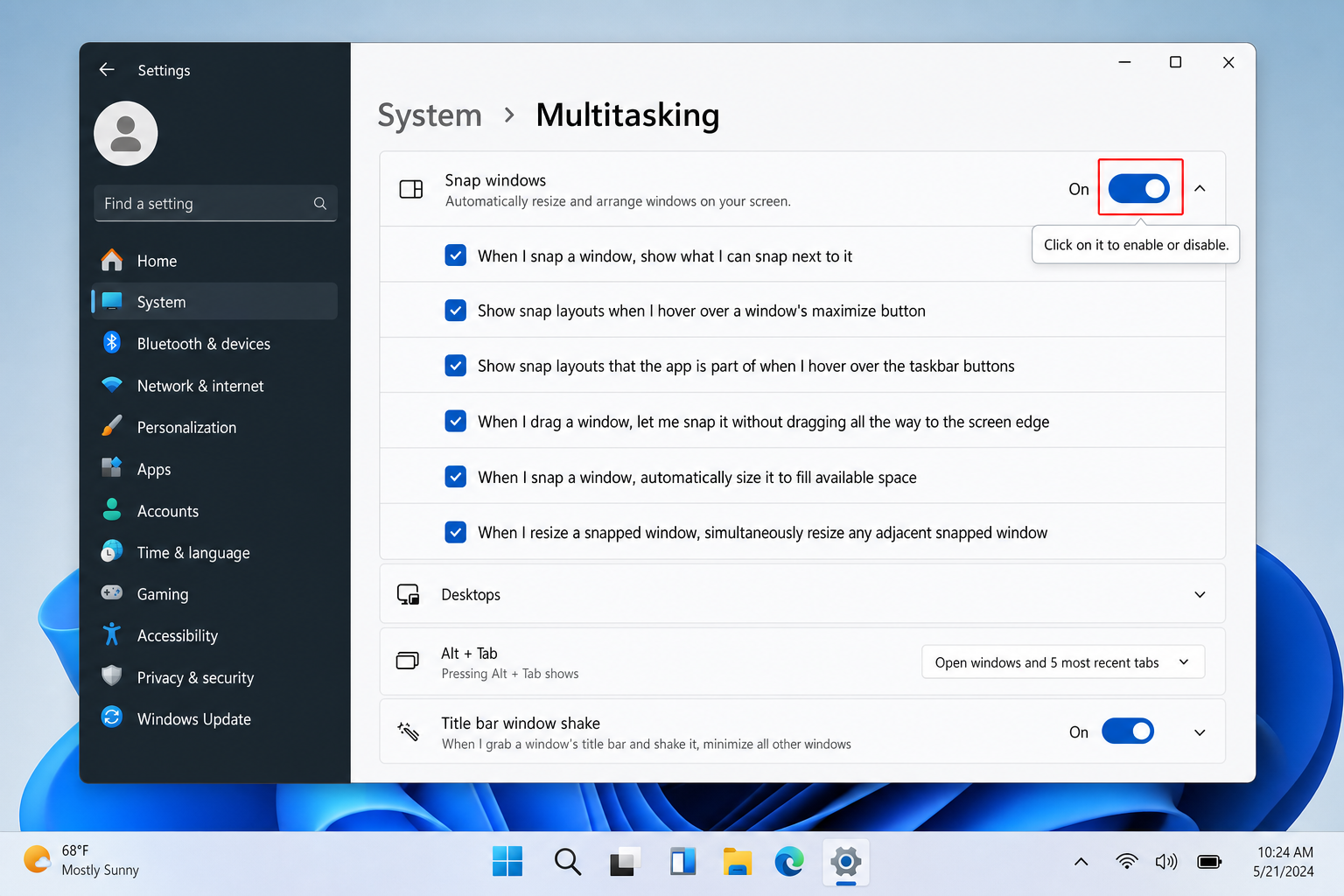Click the Gaming controller icon

[x=112, y=593]
